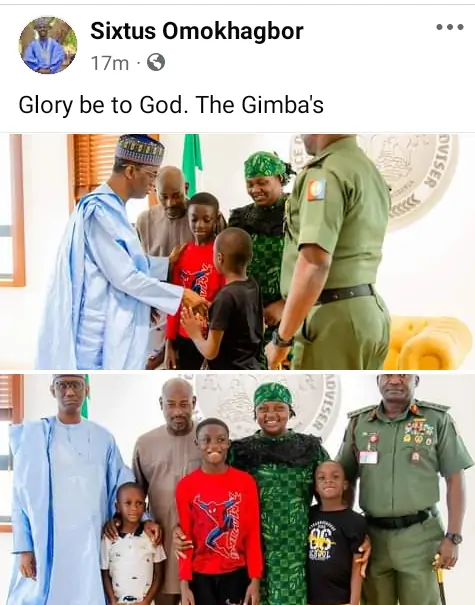
Task: Open the bottom group photo
Action: click(237, 489)
